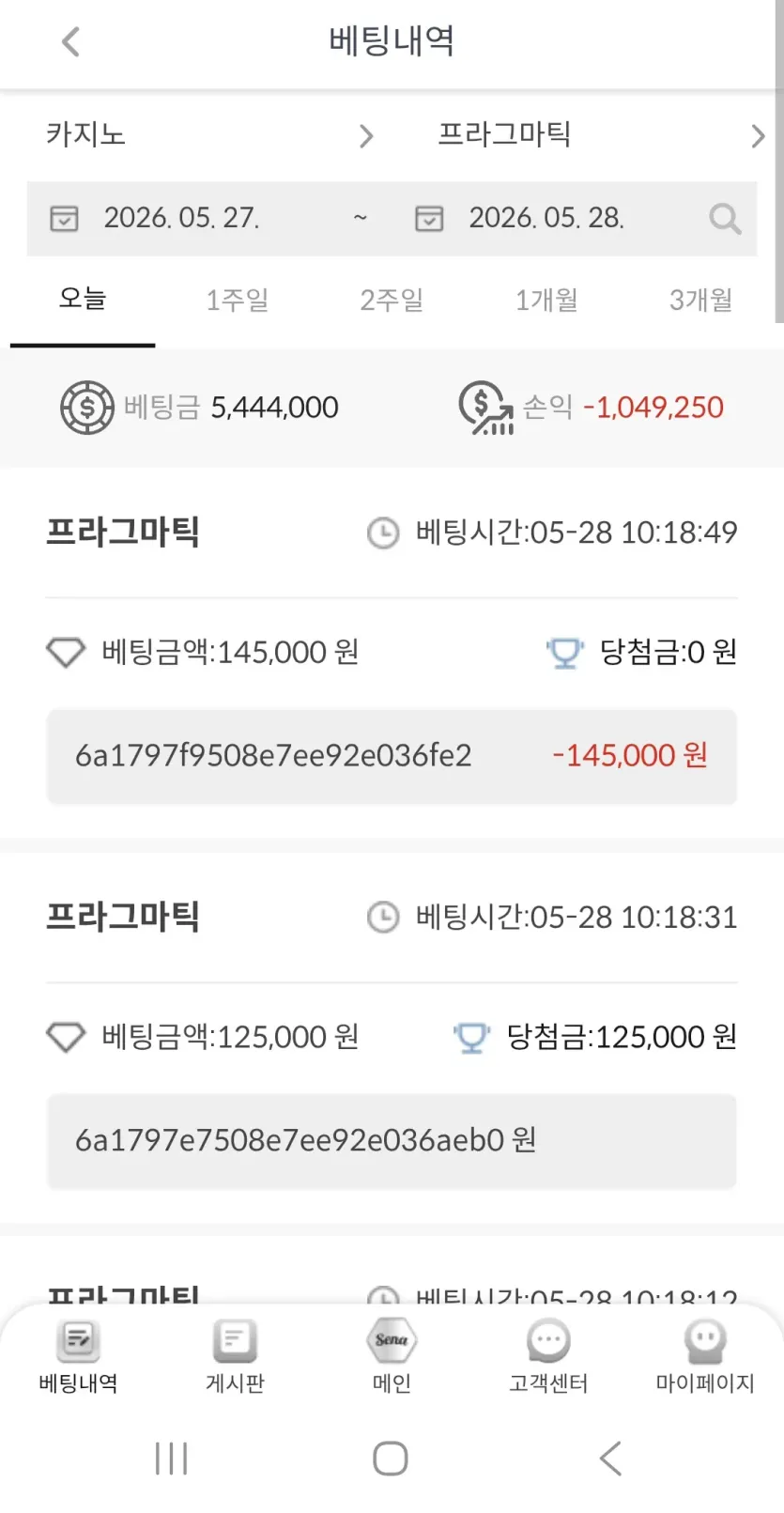Select 베팅내역 in bottom navigation
784x1513 pixels.
(x=78, y=1357)
